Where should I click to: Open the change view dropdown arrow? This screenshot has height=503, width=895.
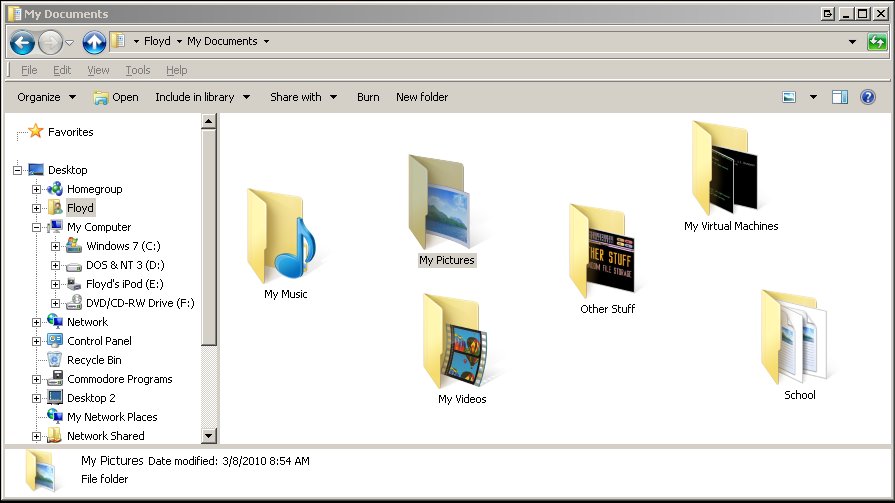(813, 97)
